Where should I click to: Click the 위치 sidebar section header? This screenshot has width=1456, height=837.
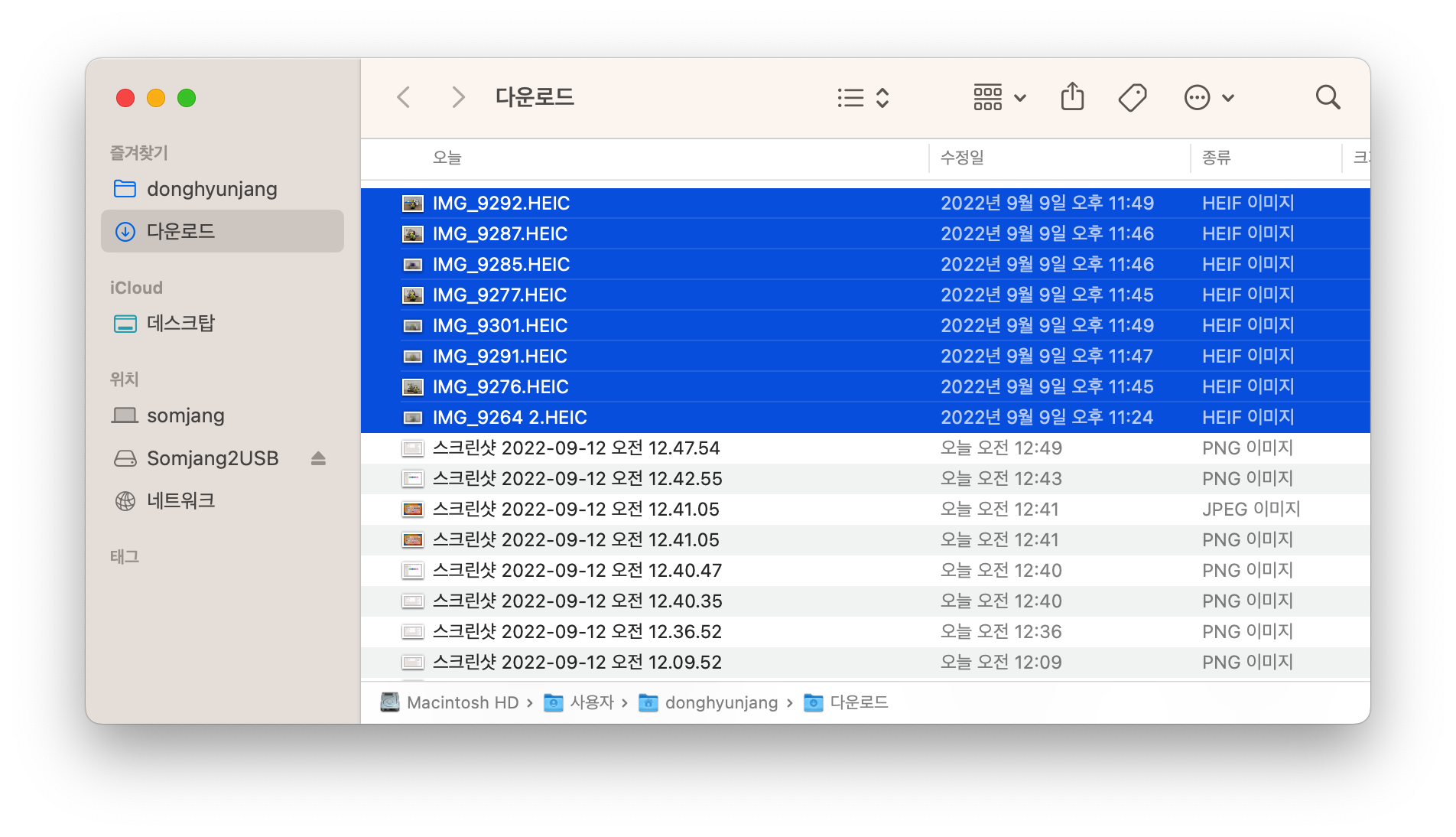click(125, 379)
